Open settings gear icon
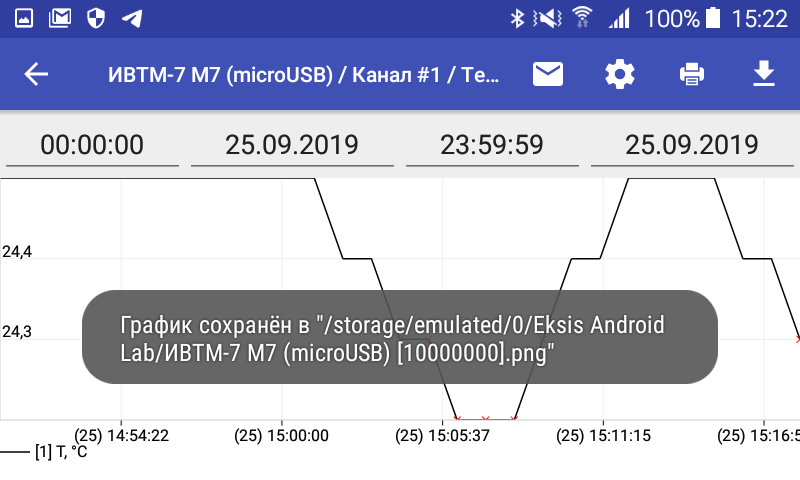The width and height of the screenshot is (800, 480). tap(620, 75)
